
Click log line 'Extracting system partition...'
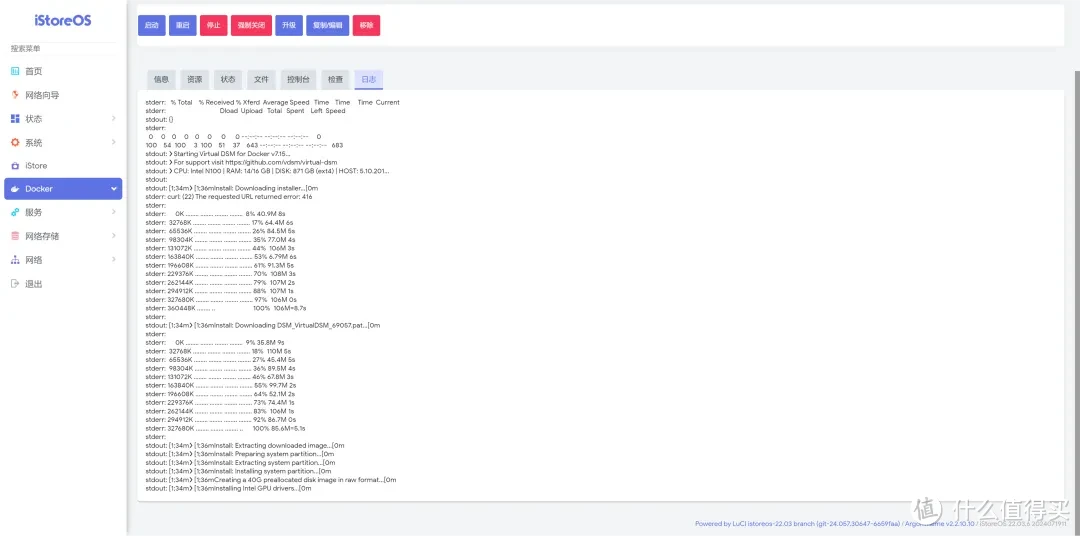pos(240,462)
